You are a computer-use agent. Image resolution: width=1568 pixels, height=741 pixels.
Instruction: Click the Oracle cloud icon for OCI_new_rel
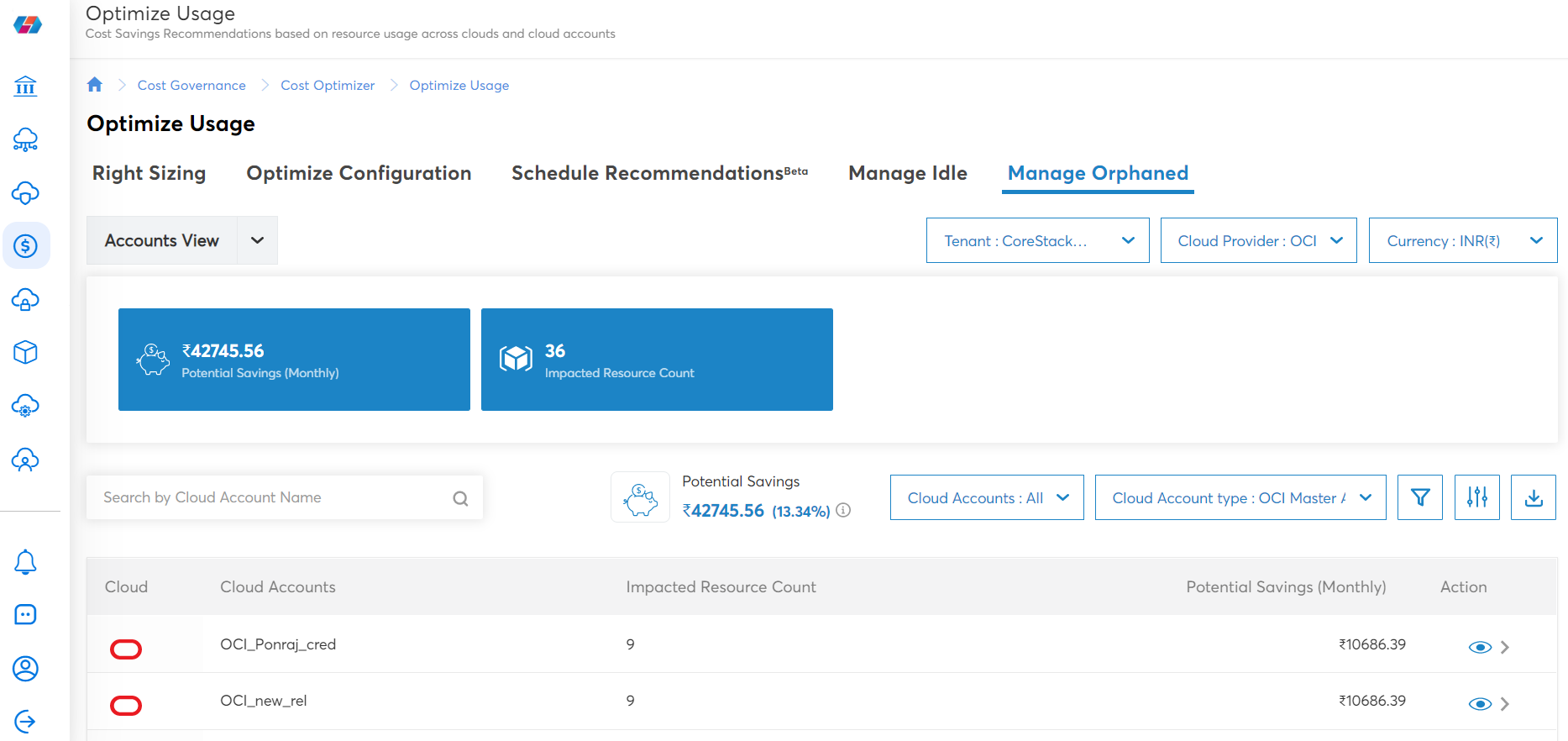click(x=126, y=705)
